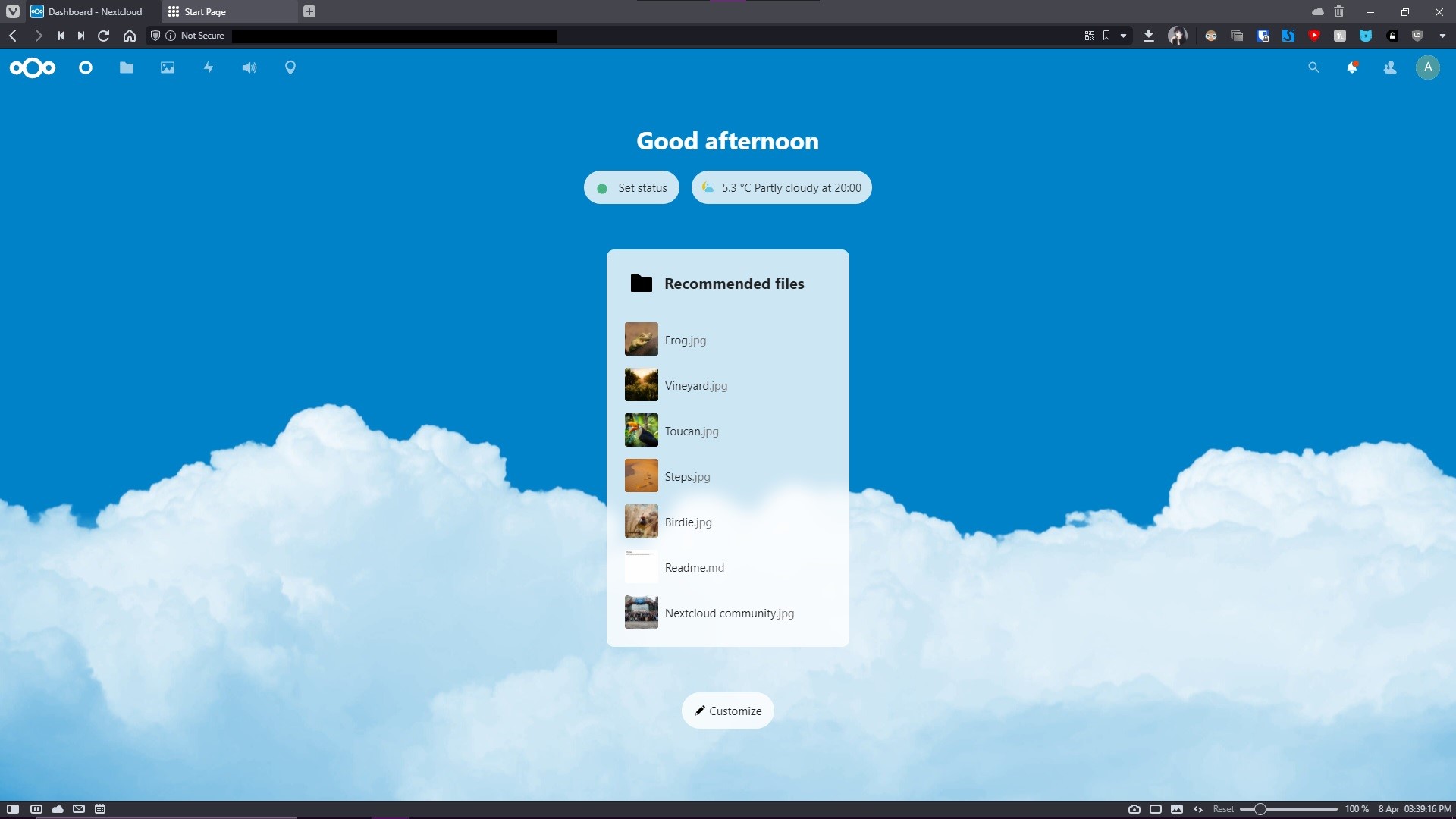Open the Nextcloud search magnifier

[1314, 67]
